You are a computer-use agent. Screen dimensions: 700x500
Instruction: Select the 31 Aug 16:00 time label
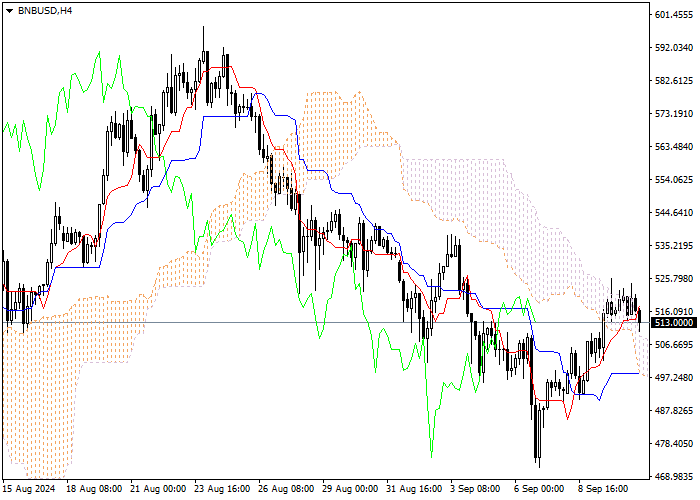pyautogui.click(x=414, y=489)
